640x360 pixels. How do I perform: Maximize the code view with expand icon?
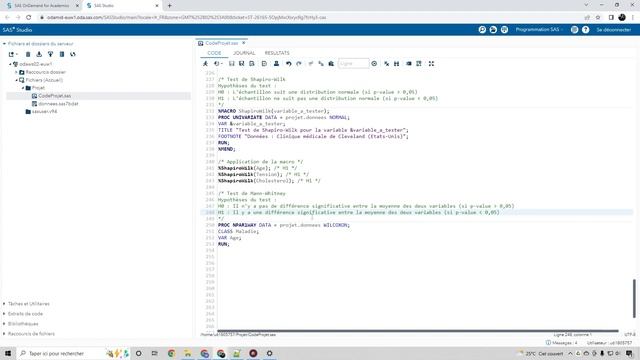[x=431, y=64]
